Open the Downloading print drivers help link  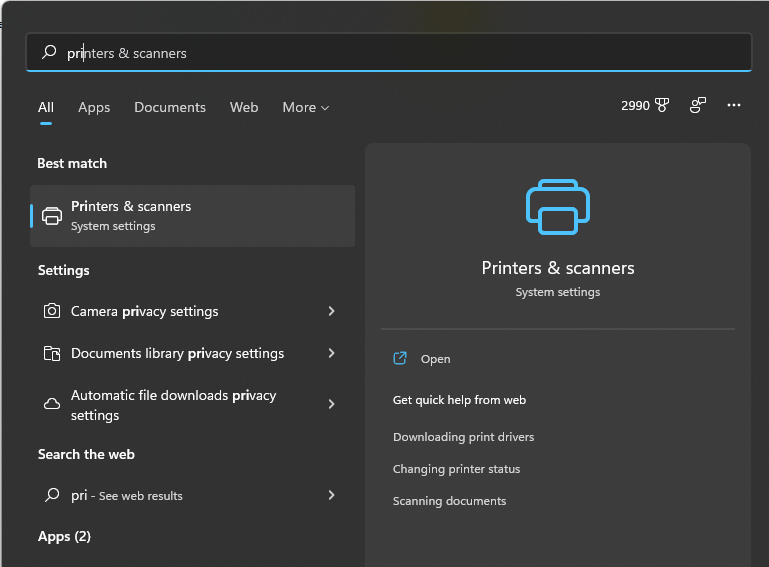463,437
